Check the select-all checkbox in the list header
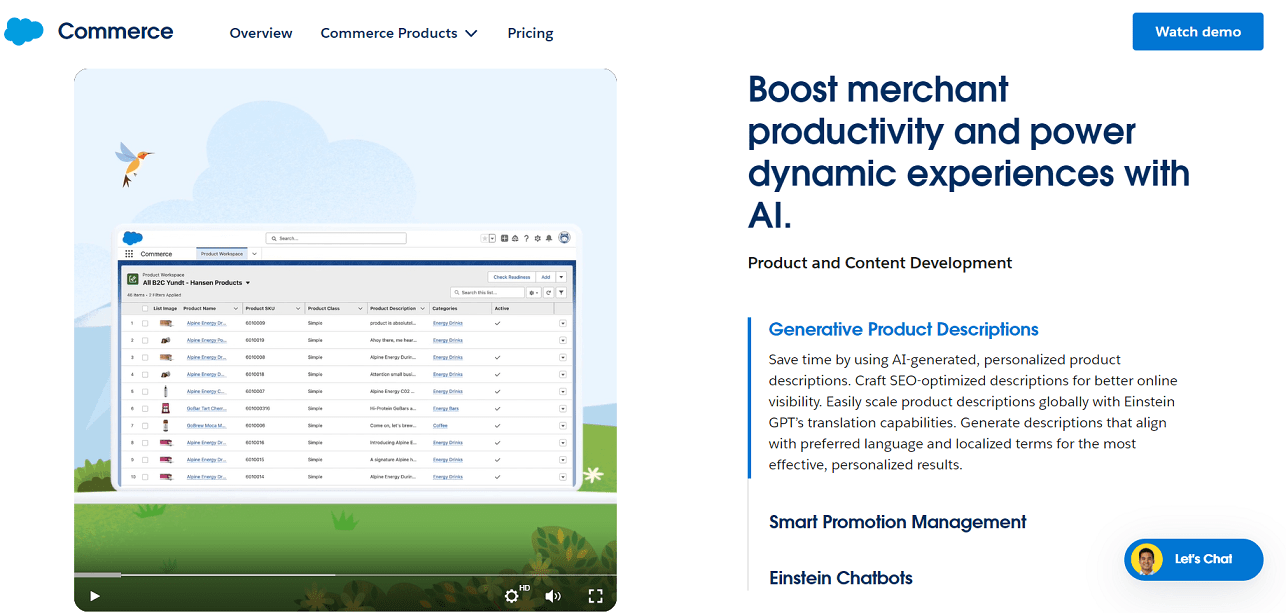 point(146,308)
